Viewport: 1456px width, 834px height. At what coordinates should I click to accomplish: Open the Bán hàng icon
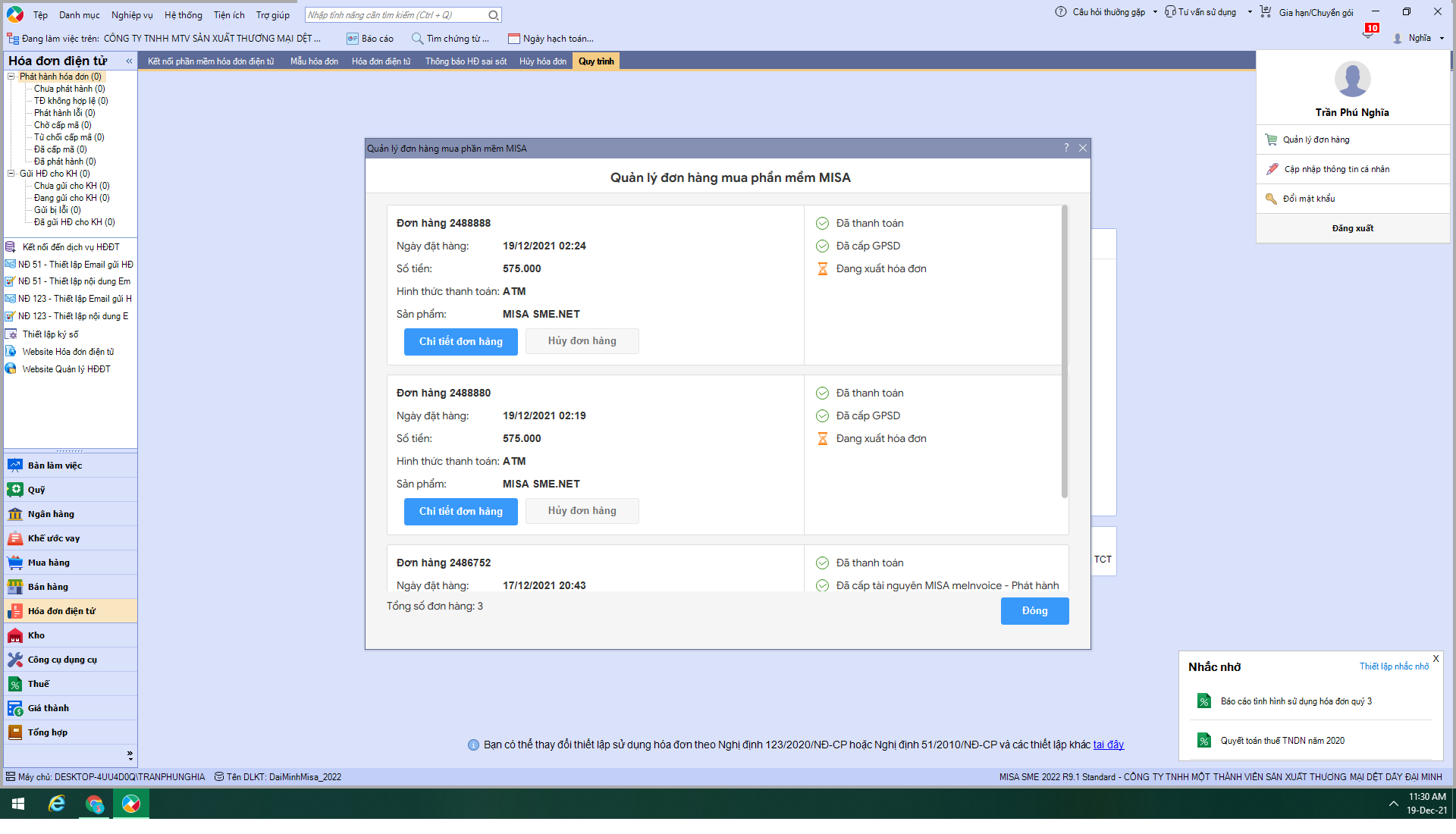tap(15, 587)
